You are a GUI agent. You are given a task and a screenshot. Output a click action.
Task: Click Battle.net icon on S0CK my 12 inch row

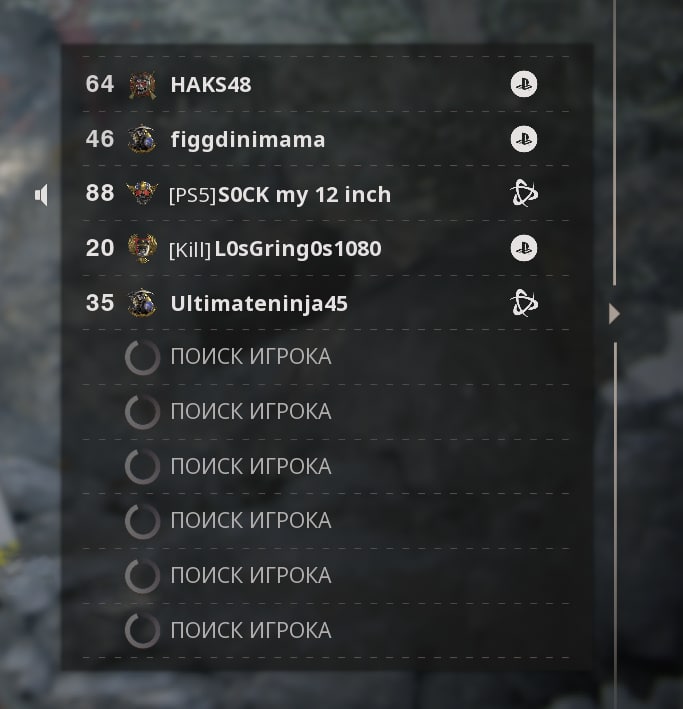pos(524,193)
